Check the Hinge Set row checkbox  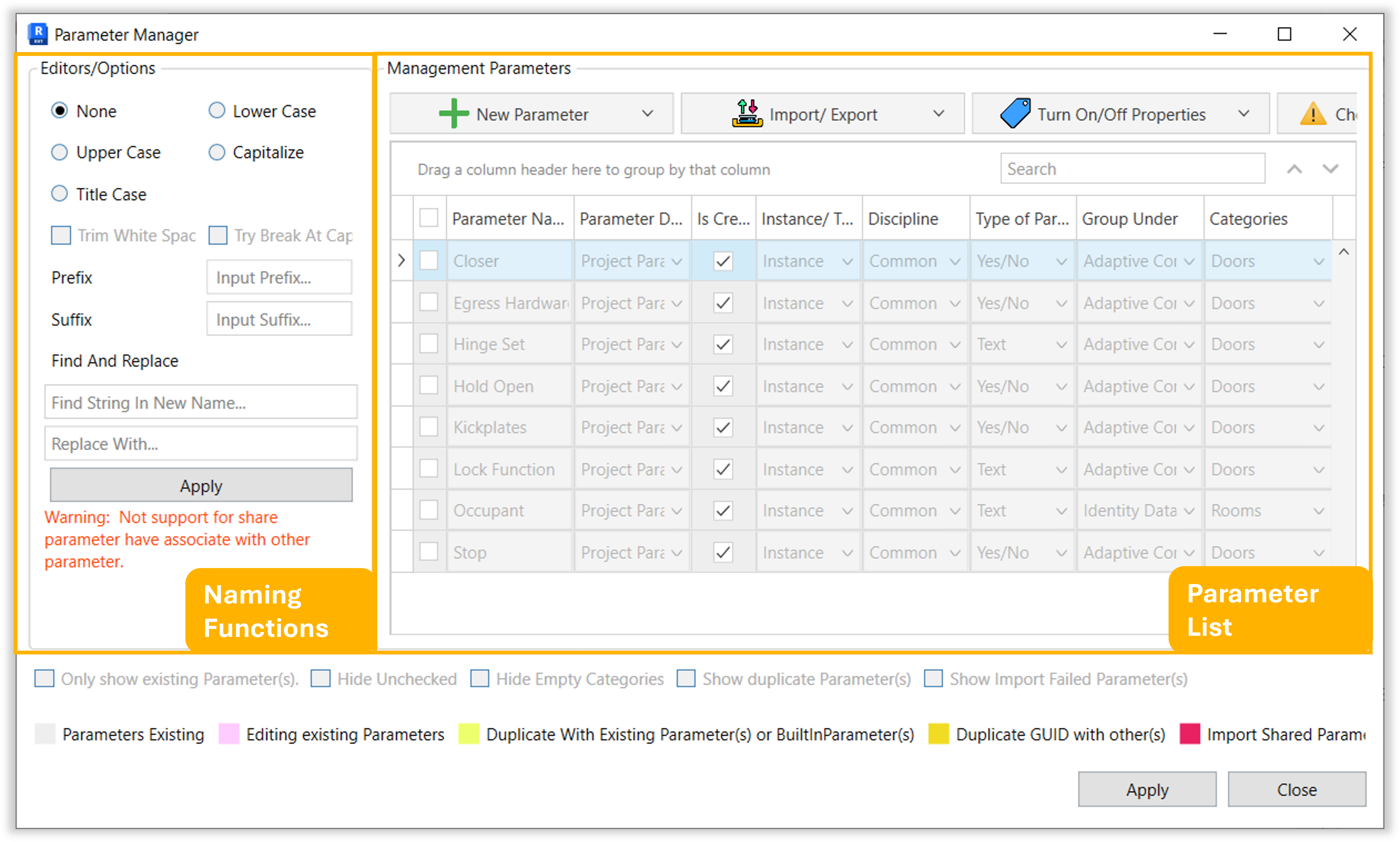[429, 344]
